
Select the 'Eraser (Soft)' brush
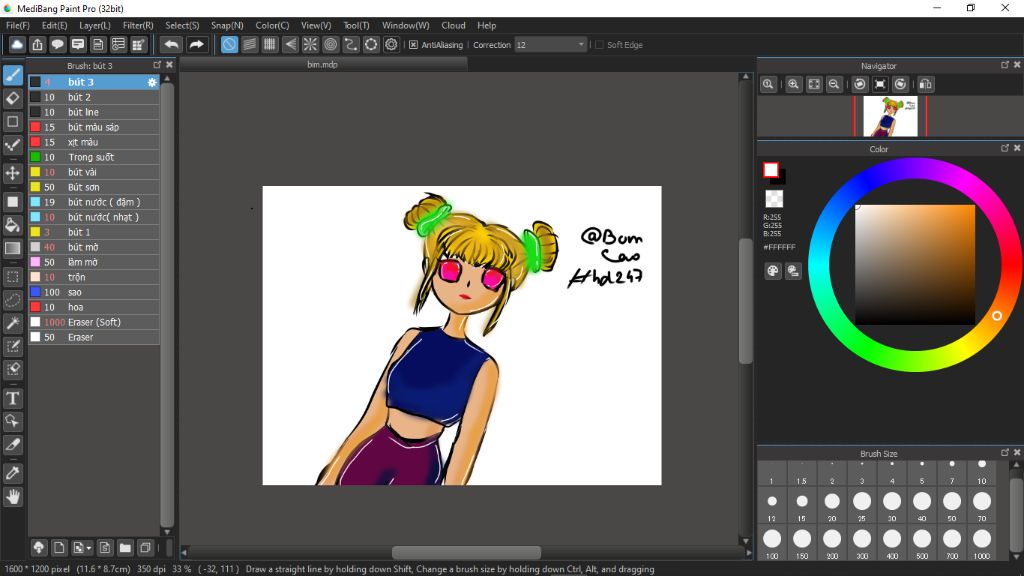point(94,323)
